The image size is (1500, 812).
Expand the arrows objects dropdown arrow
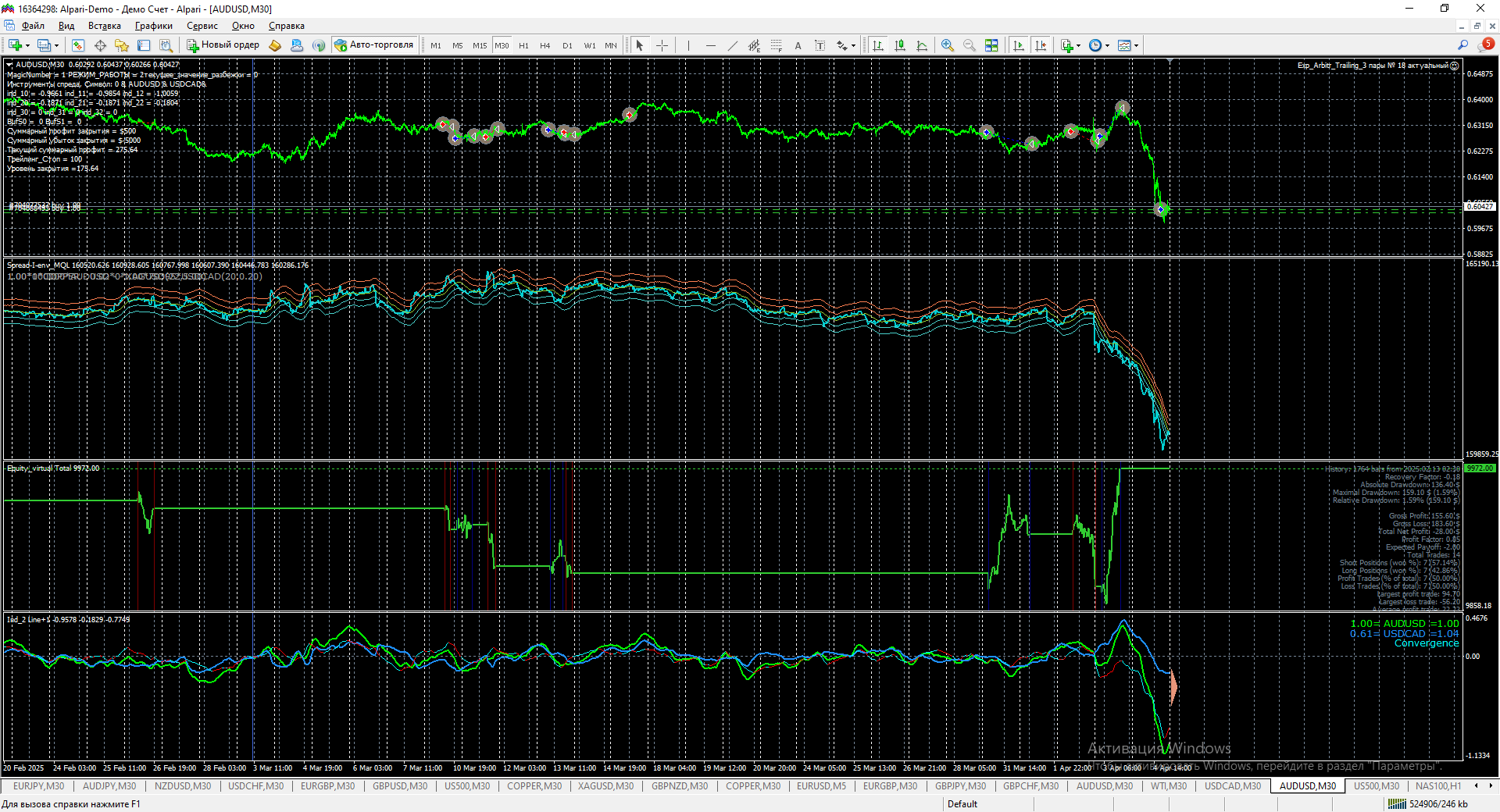click(x=853, y=45)
